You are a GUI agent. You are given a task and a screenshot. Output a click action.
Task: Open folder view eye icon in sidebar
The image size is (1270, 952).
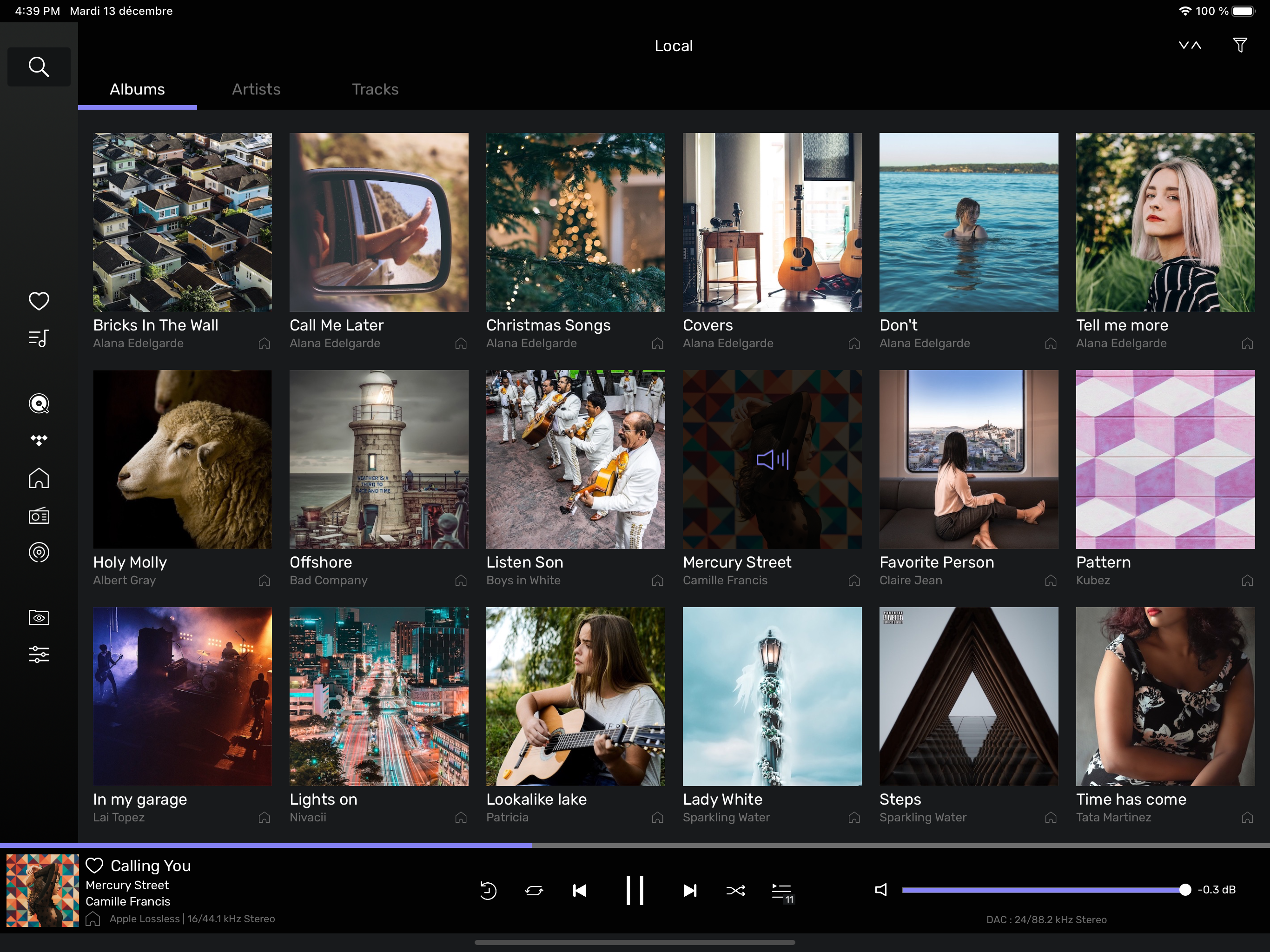point(39,617)
